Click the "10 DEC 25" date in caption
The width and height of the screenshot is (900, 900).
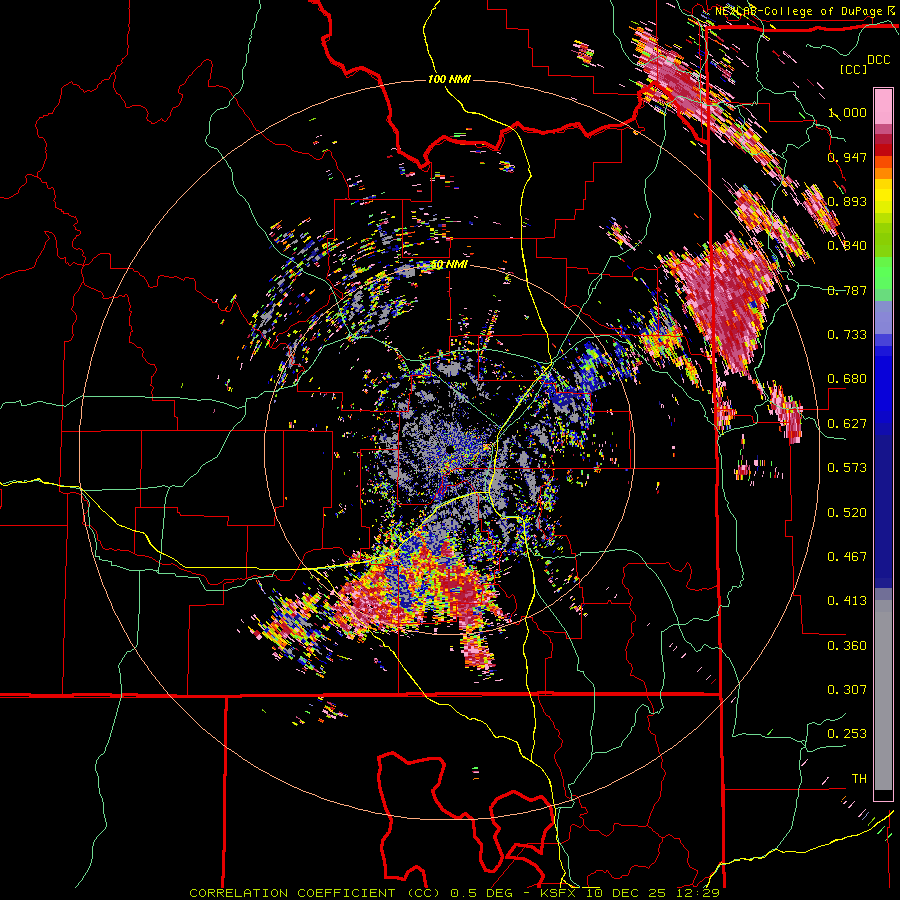click(624, 893)
